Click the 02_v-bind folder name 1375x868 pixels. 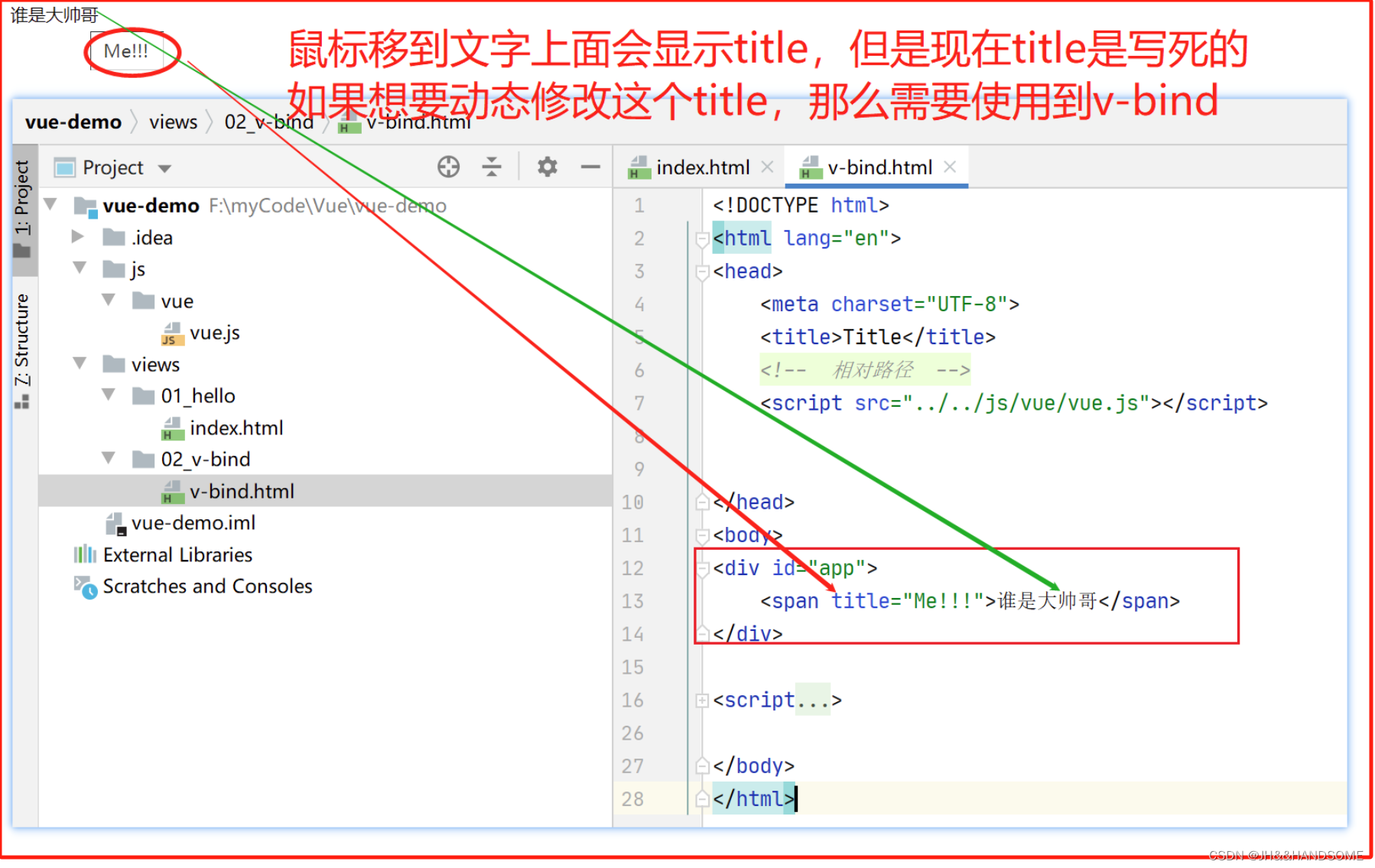[x=206, y=460]
